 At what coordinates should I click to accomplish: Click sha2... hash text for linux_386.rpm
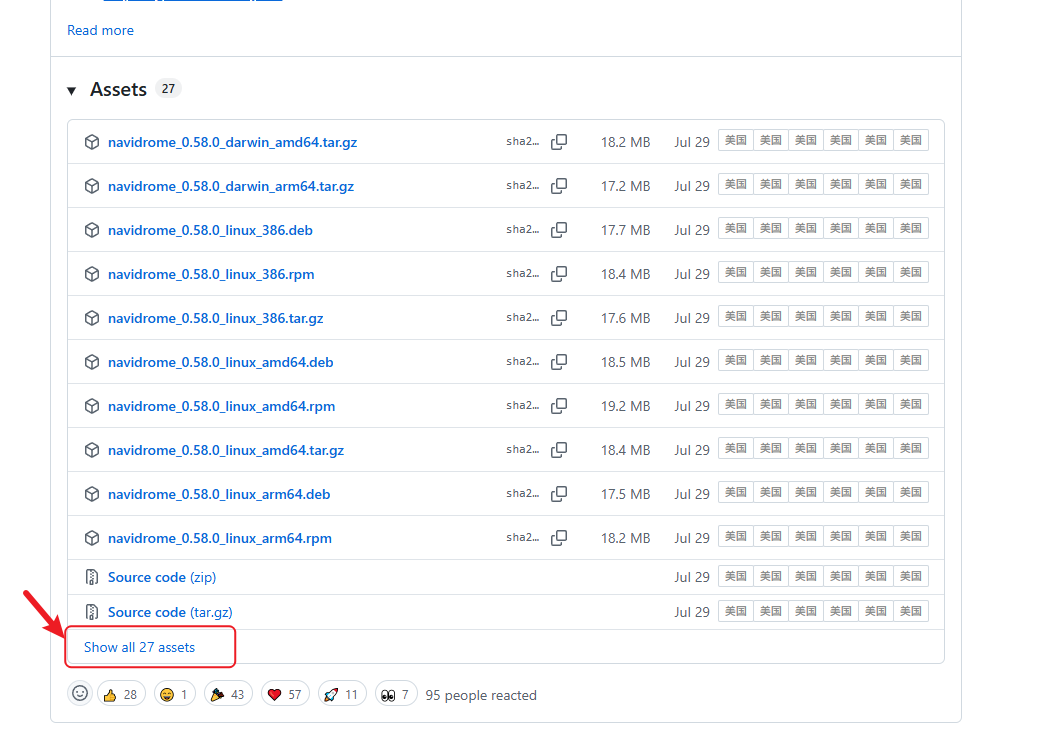click(522, 274)
